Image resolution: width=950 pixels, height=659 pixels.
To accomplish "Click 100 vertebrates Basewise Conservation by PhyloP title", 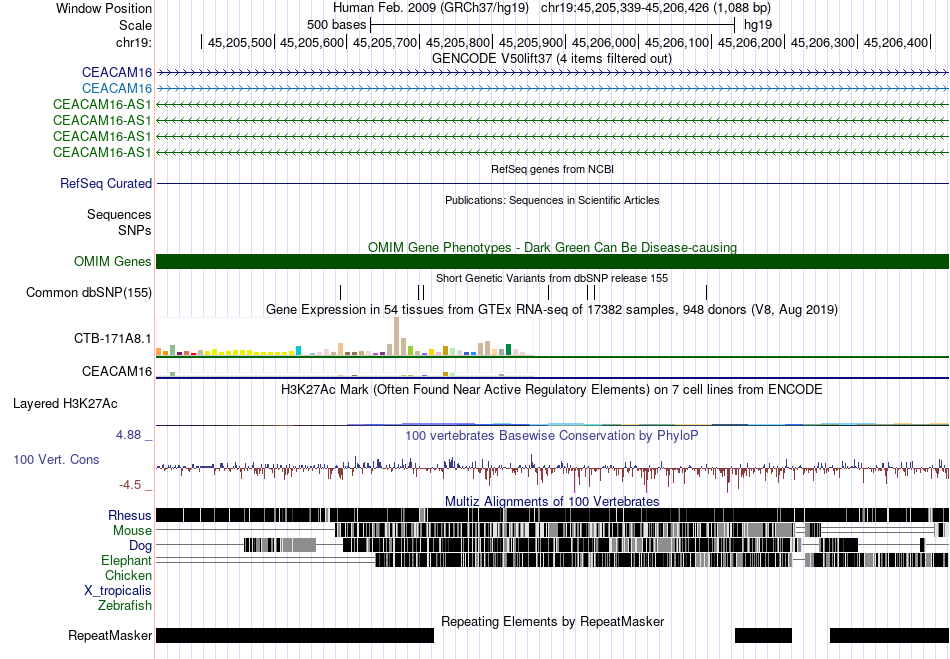I will [x=552, y=435].
